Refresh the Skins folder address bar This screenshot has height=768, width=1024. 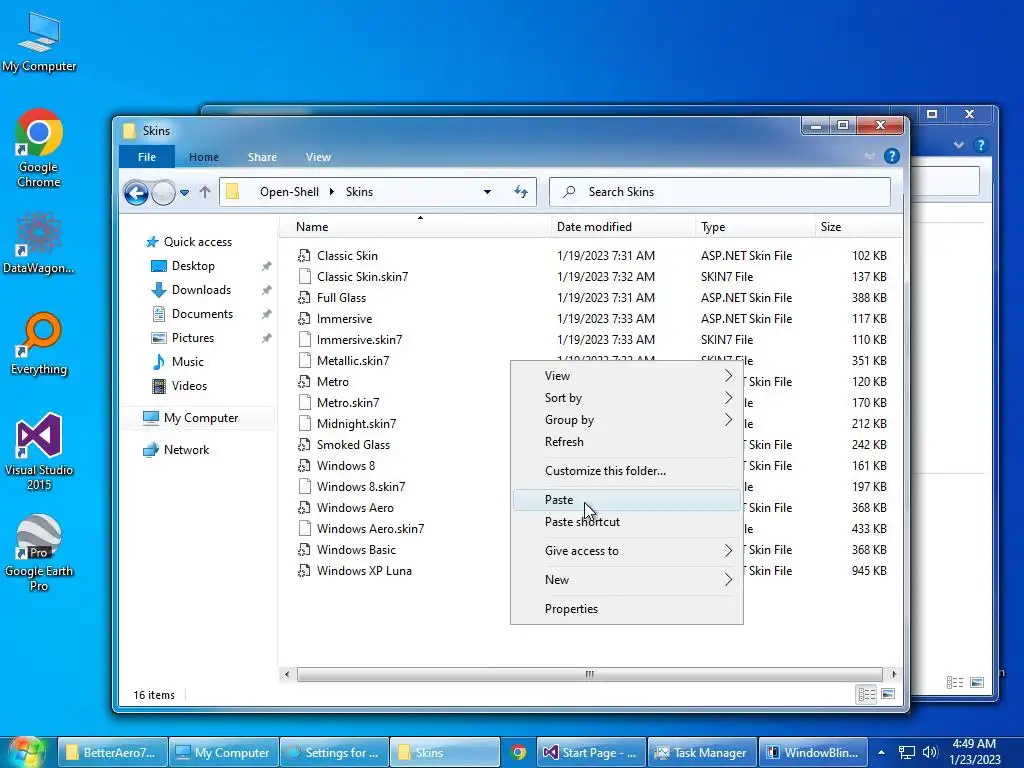pyautogui.click(x=520, y=192)
